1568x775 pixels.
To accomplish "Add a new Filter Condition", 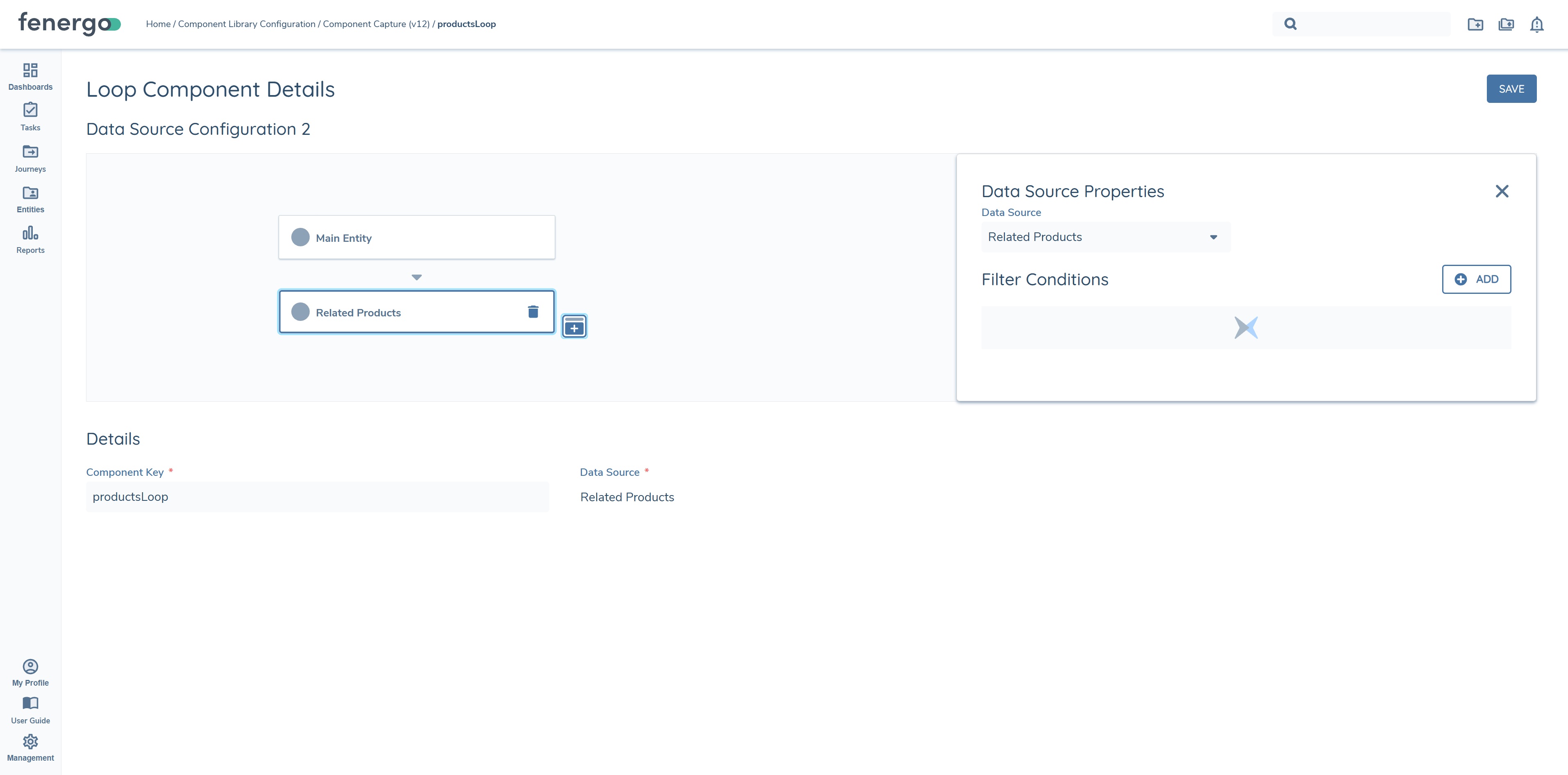I will point(1476,279).
